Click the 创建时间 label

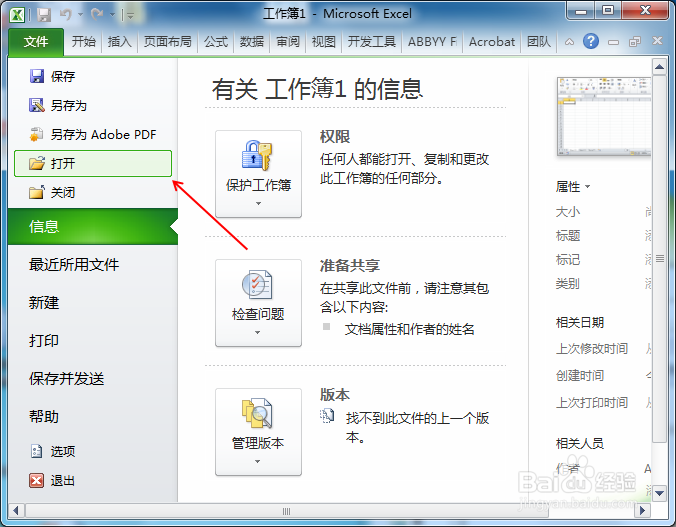(x=579, y=375)
